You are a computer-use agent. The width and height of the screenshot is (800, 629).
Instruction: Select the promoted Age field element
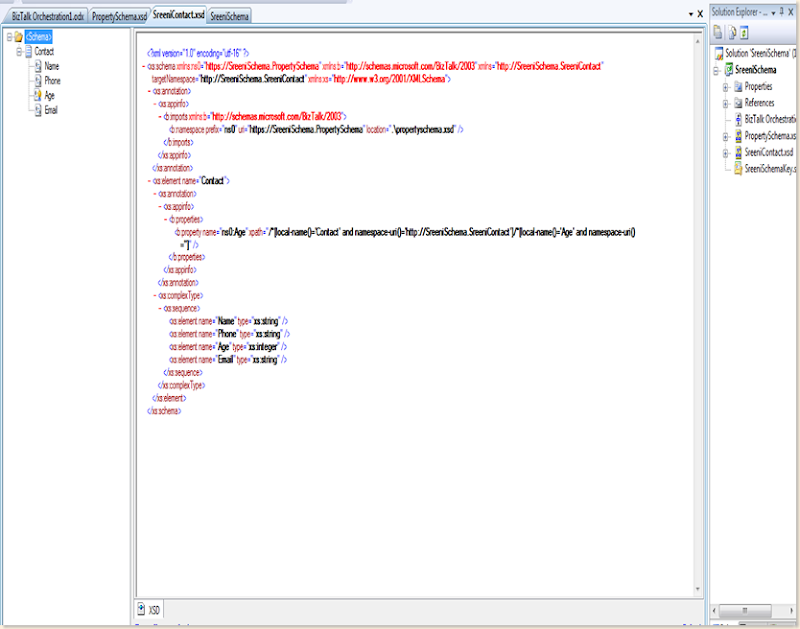(49, 95)
